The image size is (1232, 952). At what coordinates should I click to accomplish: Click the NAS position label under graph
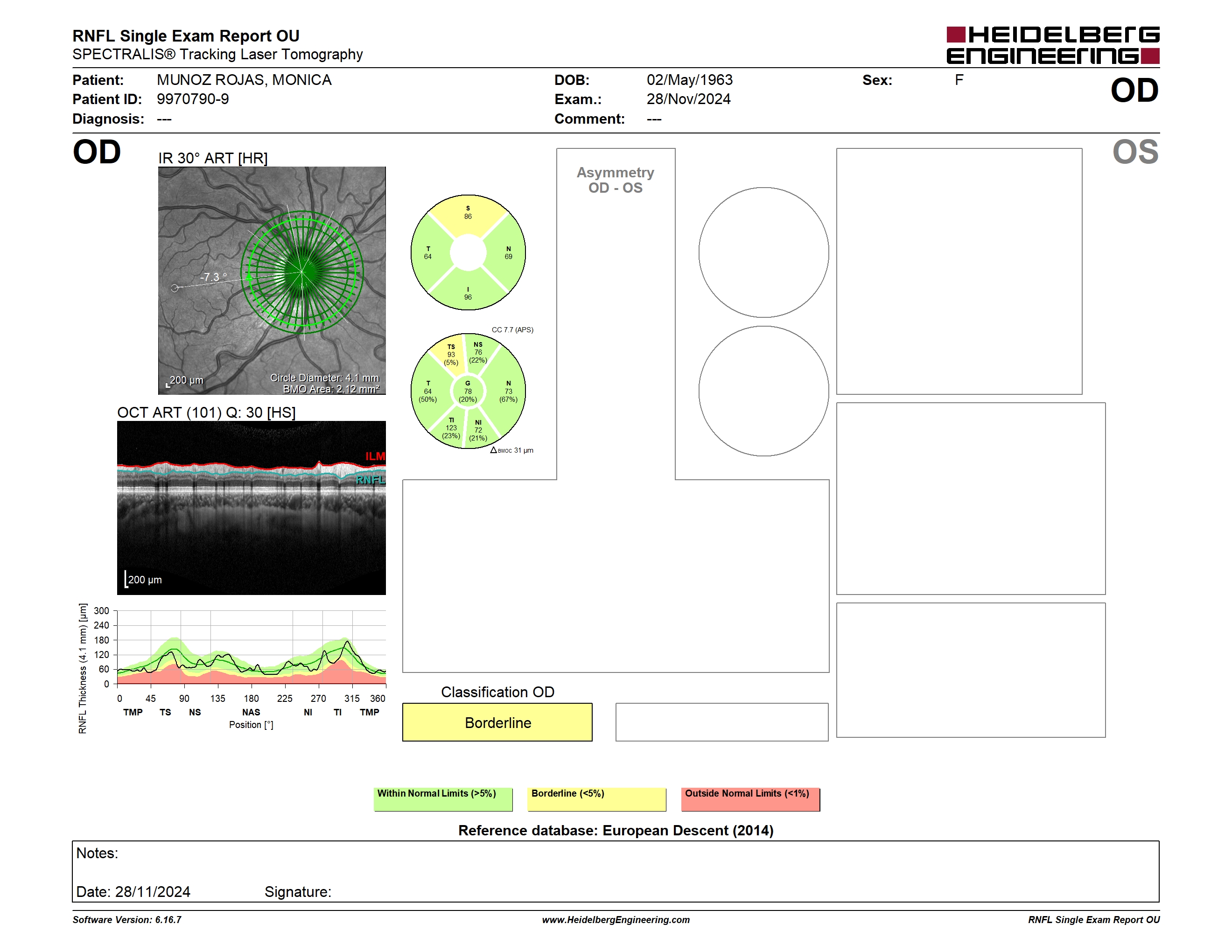pos(251,712)
